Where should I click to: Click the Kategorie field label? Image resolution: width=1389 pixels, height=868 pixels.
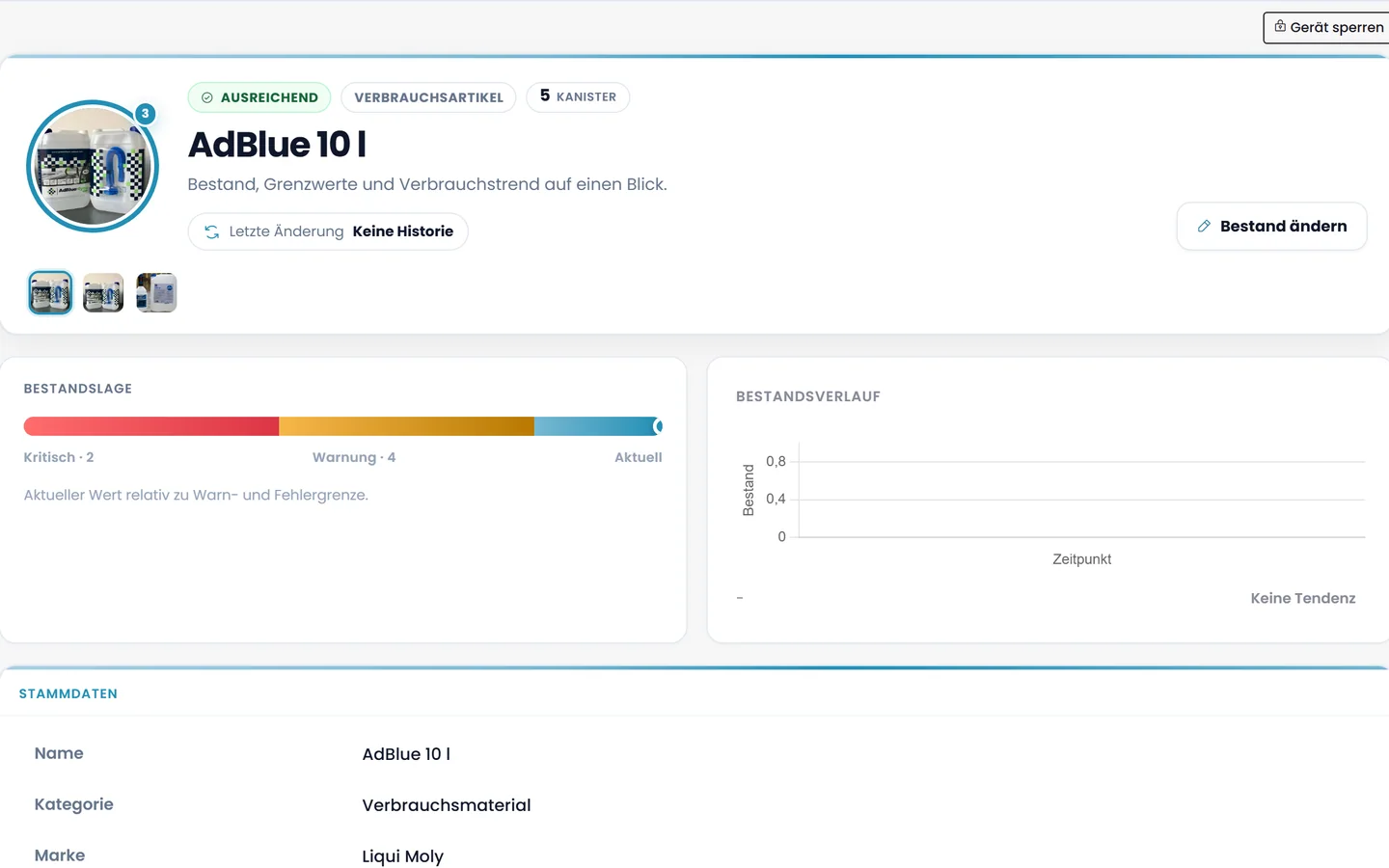[74, 804]
